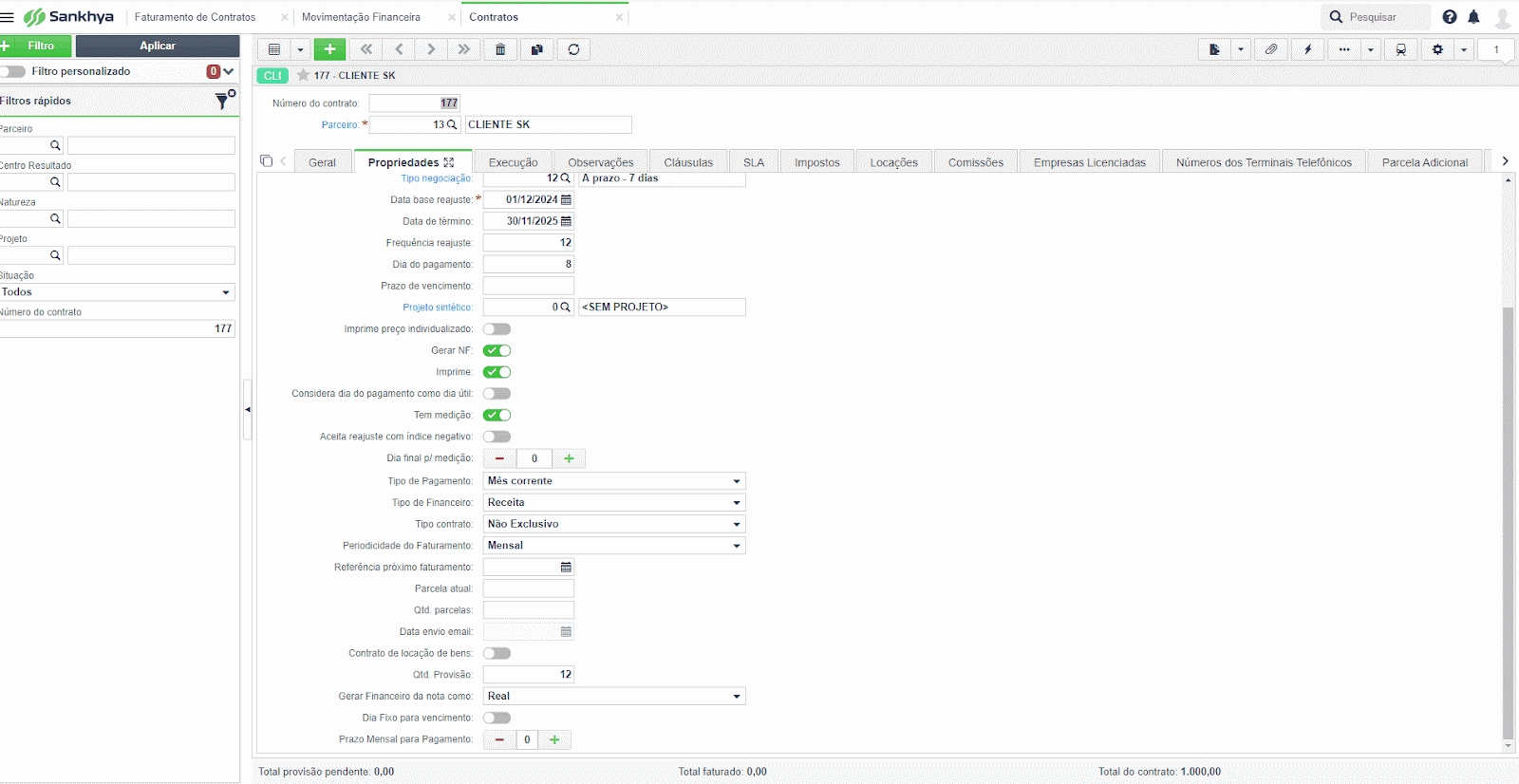
Task: Switch to Observações tab
Action: pyautogui.click(x=601, y=162)
